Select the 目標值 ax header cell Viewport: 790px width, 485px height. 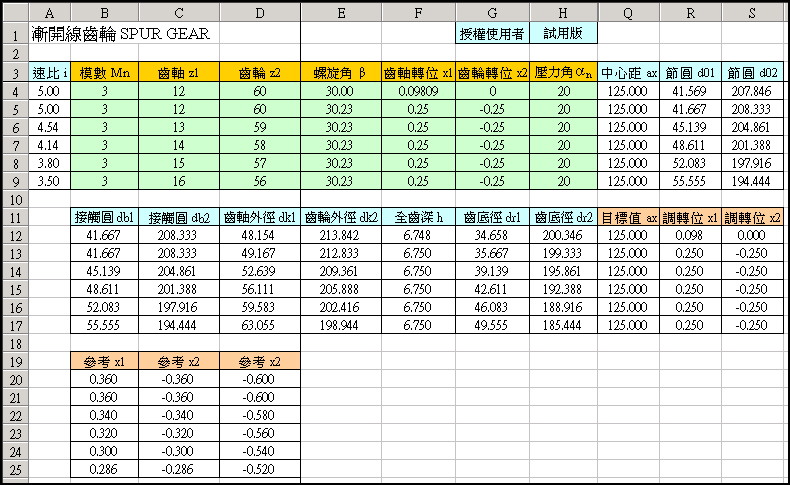coord(628,218)
